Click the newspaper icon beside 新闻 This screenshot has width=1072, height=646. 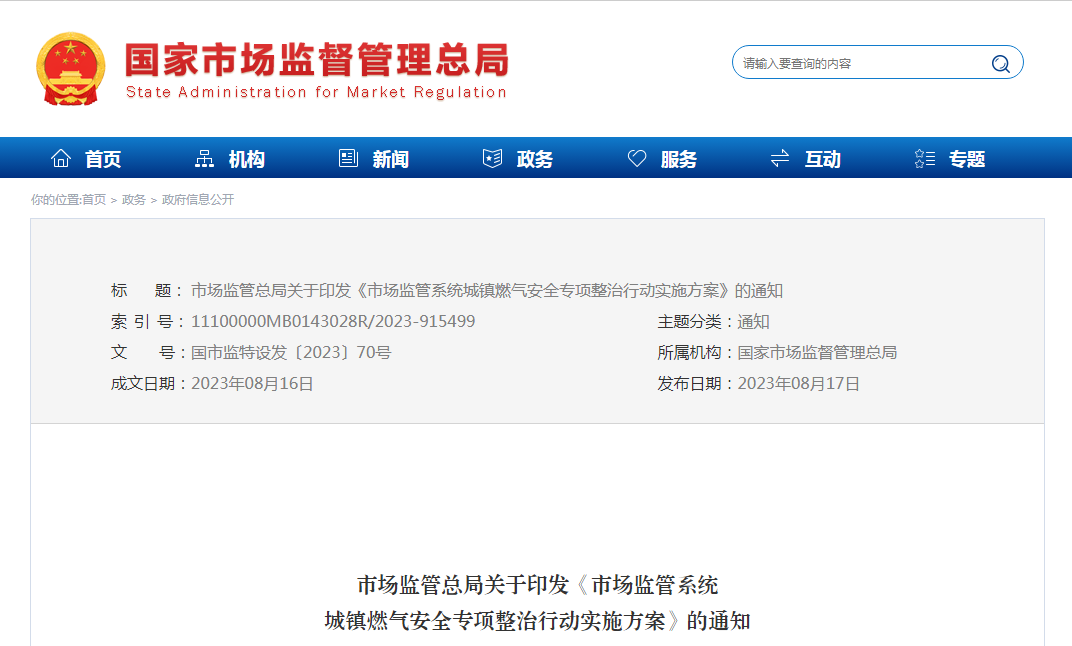pos(348,159)
